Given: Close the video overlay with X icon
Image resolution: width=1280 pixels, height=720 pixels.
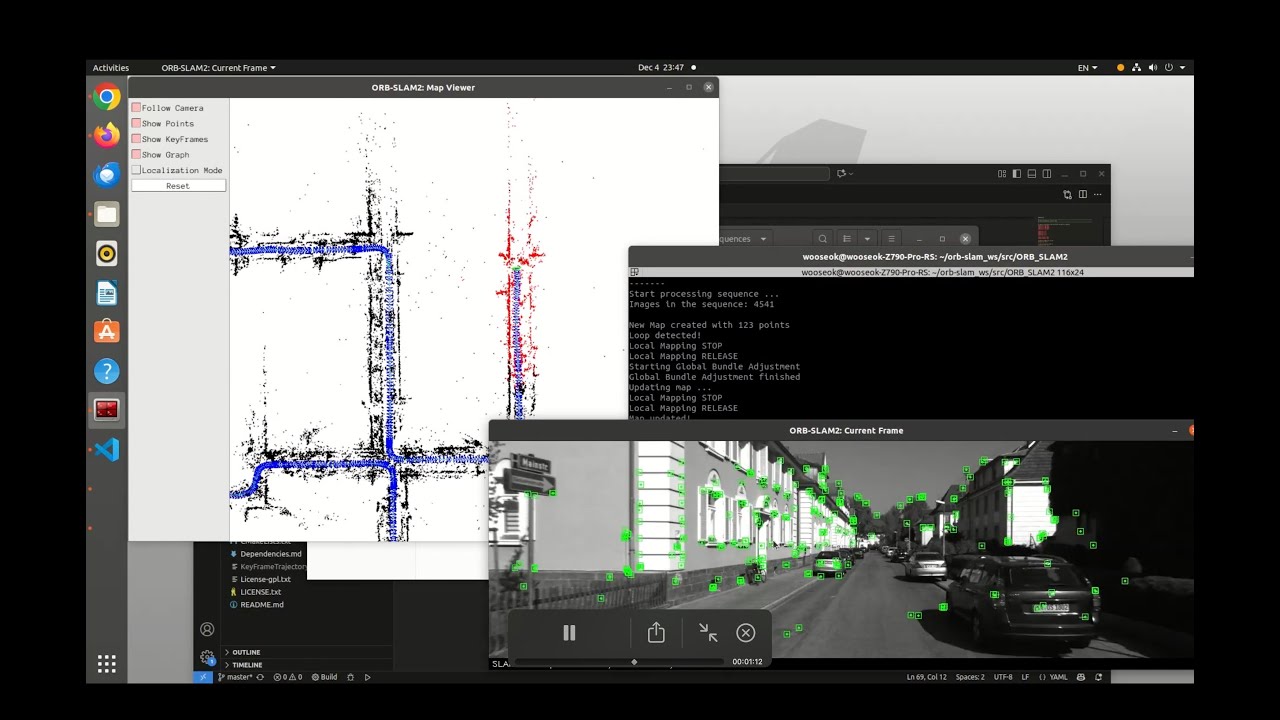Looking at the screenshot, I should pos(745,633).
